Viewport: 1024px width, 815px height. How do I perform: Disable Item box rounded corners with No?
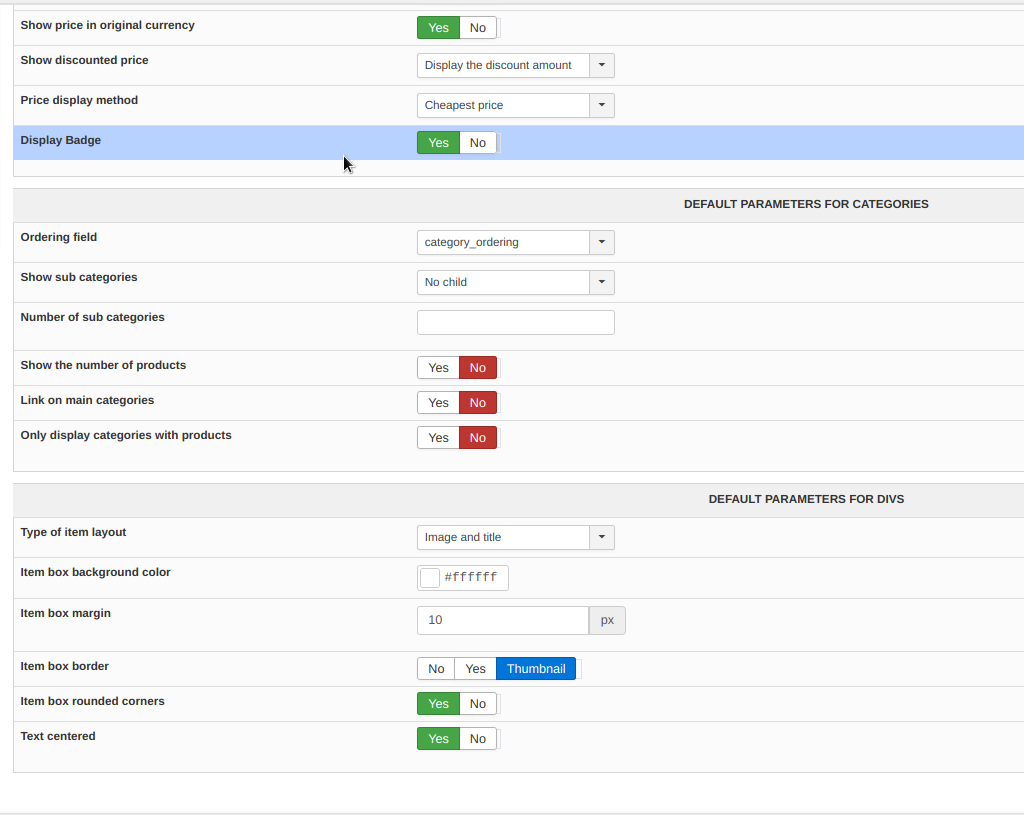[478, 703]
